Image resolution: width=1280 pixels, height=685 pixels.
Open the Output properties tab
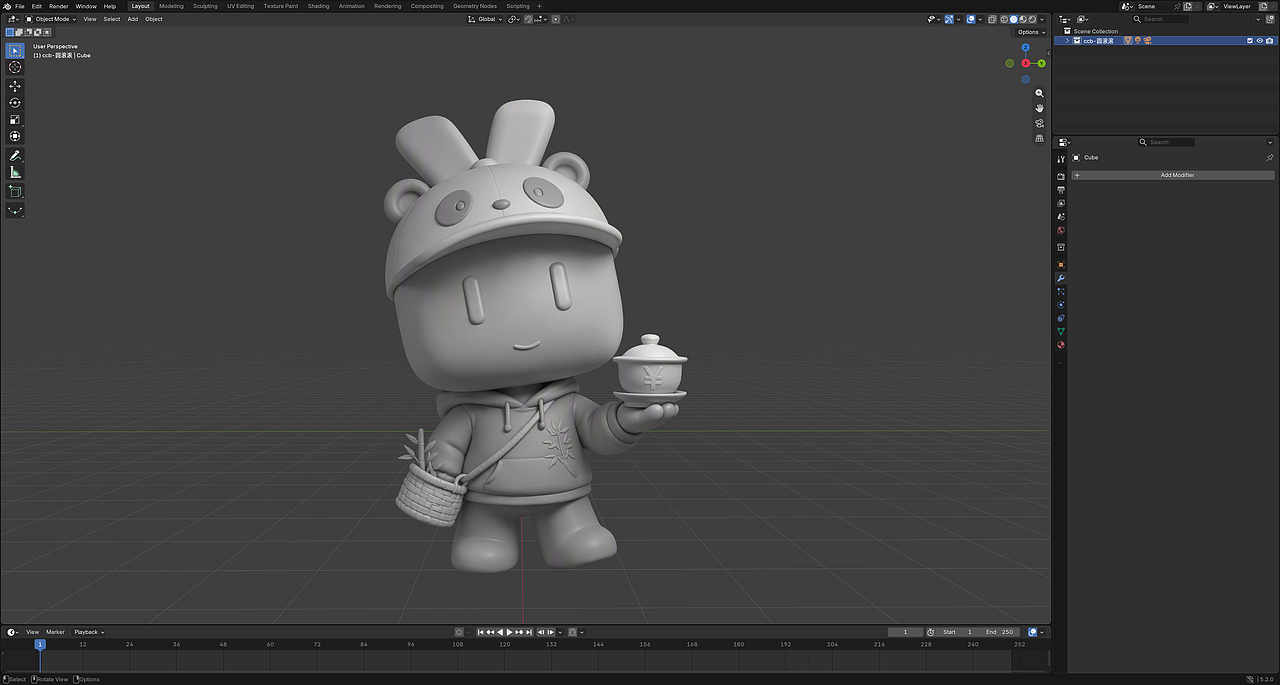[1061, 189]
